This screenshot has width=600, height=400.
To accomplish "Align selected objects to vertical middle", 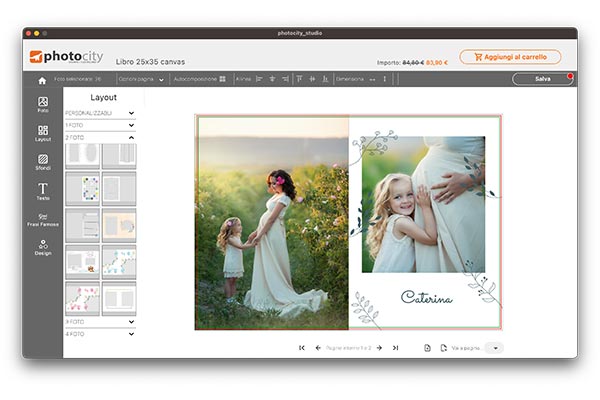I will pyautogui.click(x=312, y=79).
